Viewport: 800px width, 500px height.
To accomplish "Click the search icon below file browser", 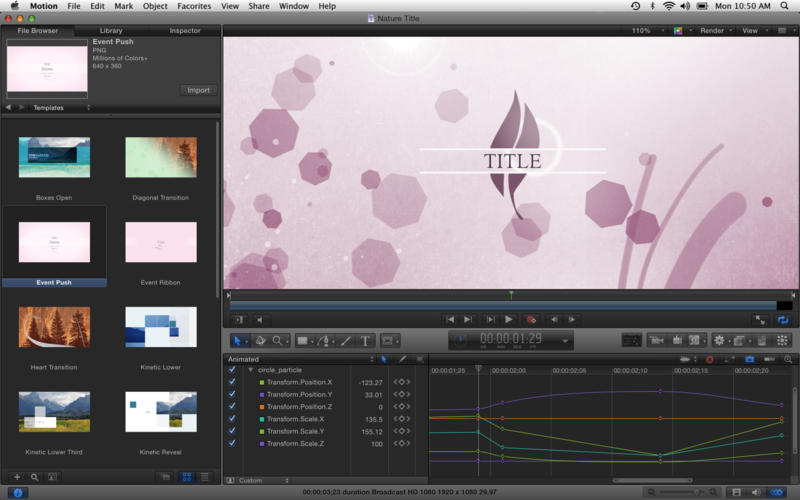I will [34, 477].
